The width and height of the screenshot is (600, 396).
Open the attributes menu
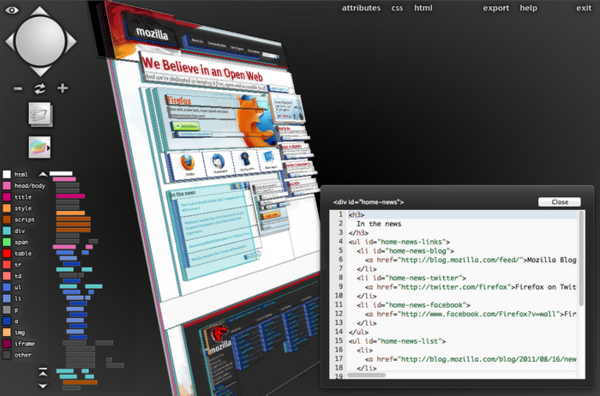(361, 8)
